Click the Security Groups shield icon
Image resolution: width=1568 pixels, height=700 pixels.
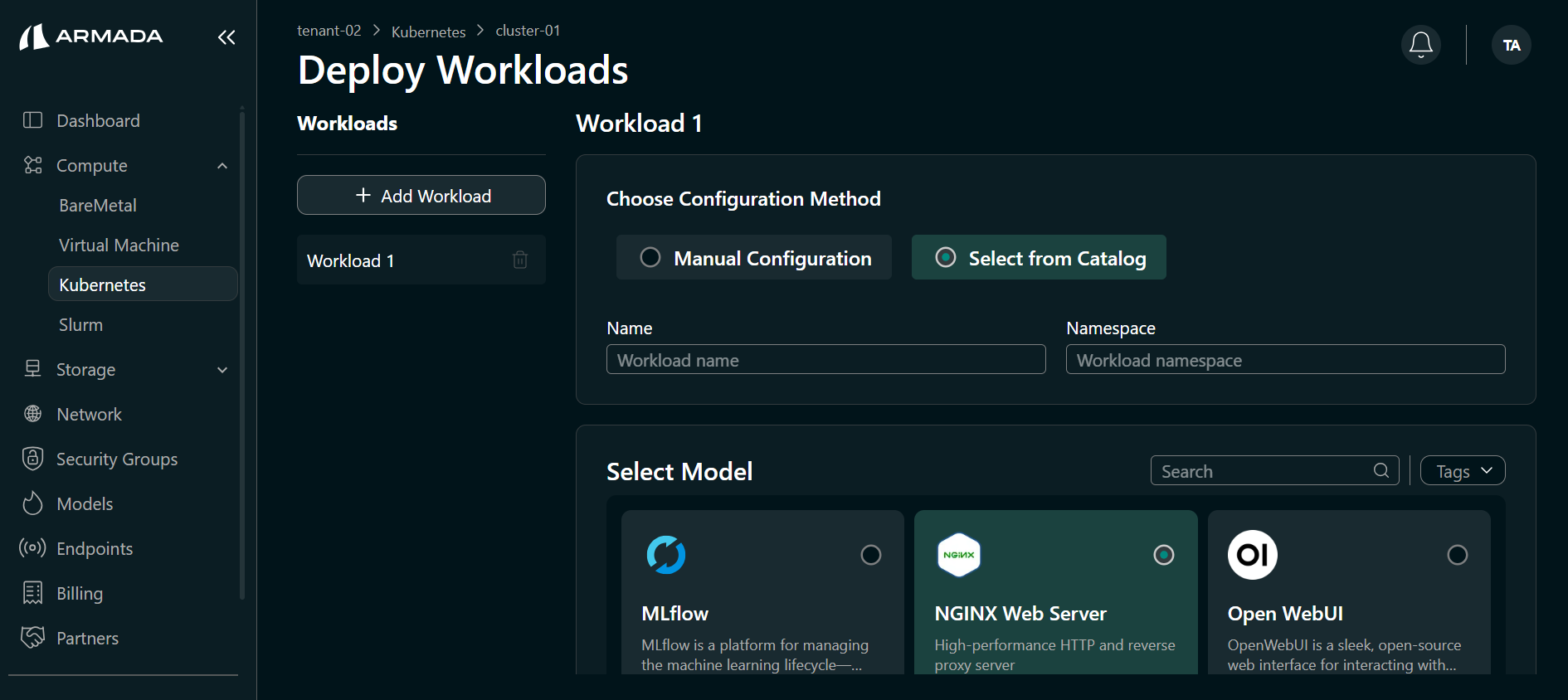[33, 459]
